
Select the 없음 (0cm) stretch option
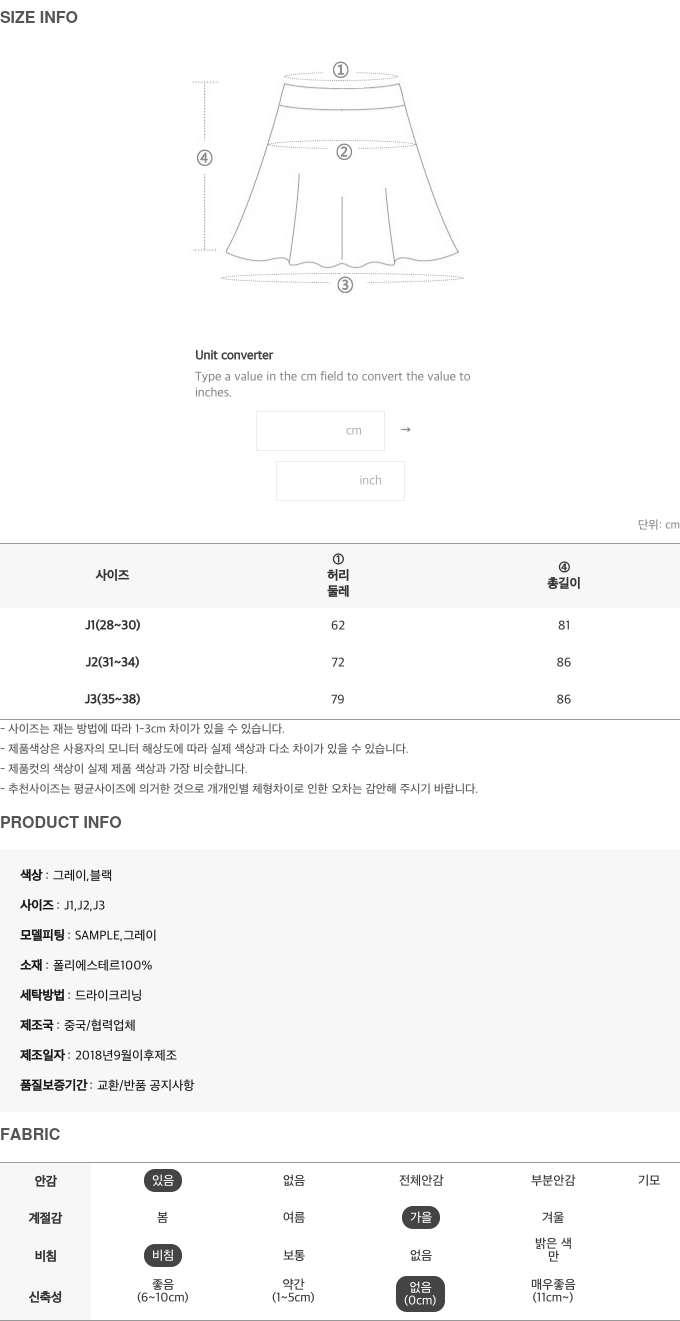[x=421, y=1293]
